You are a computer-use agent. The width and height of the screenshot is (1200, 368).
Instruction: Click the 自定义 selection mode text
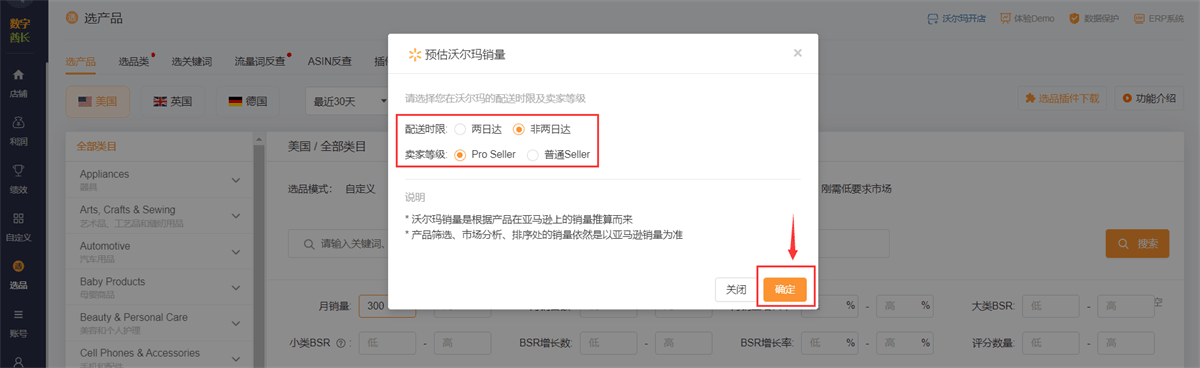(360, 188)
